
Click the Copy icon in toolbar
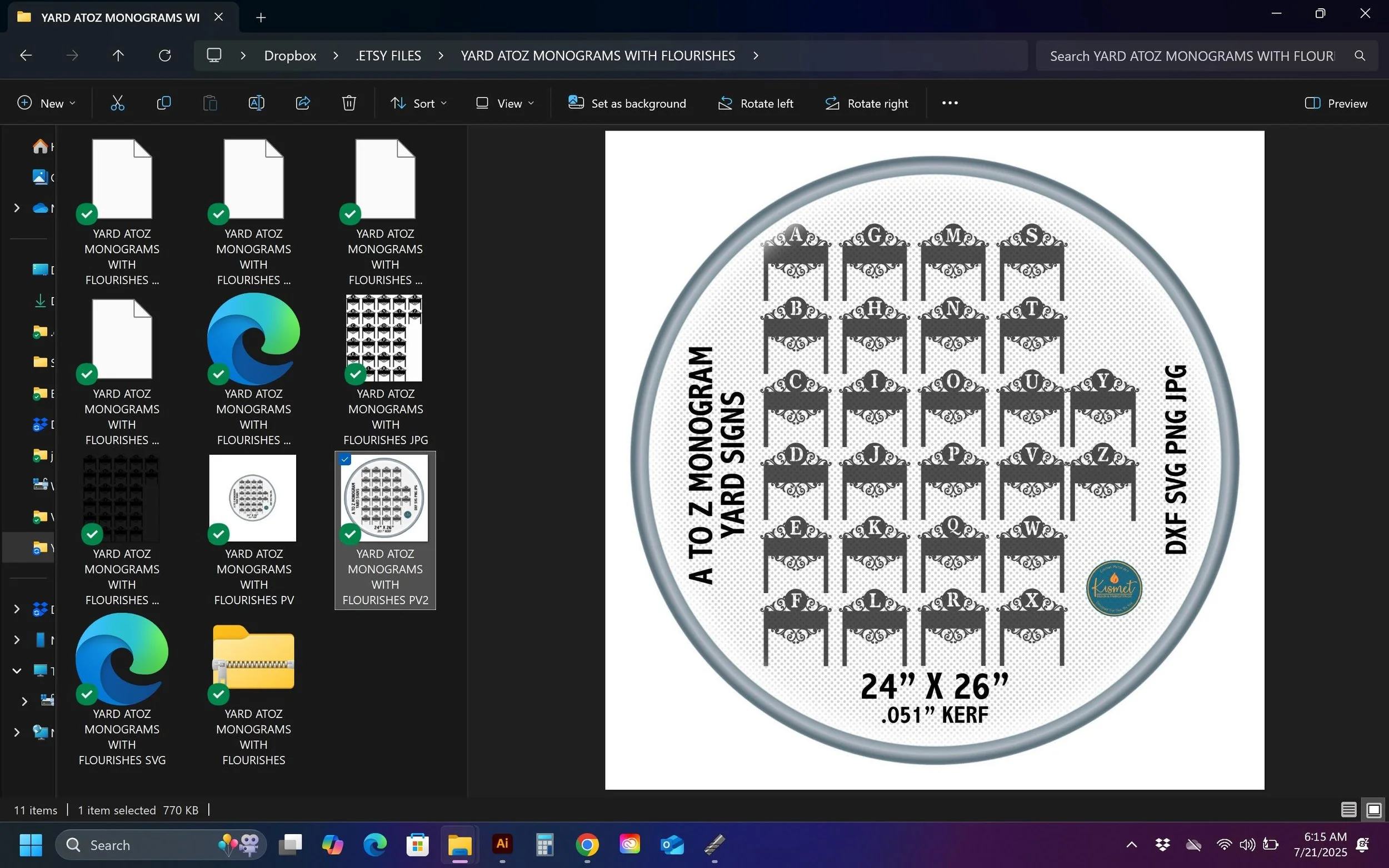(164, 103)
